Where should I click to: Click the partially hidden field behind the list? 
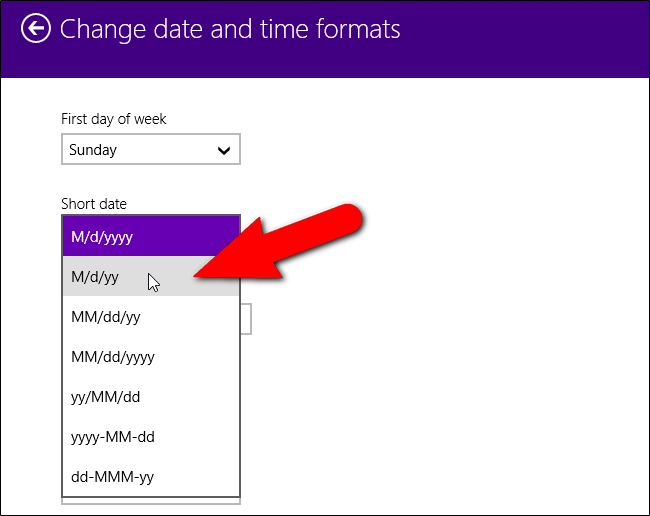pos(246,319)
